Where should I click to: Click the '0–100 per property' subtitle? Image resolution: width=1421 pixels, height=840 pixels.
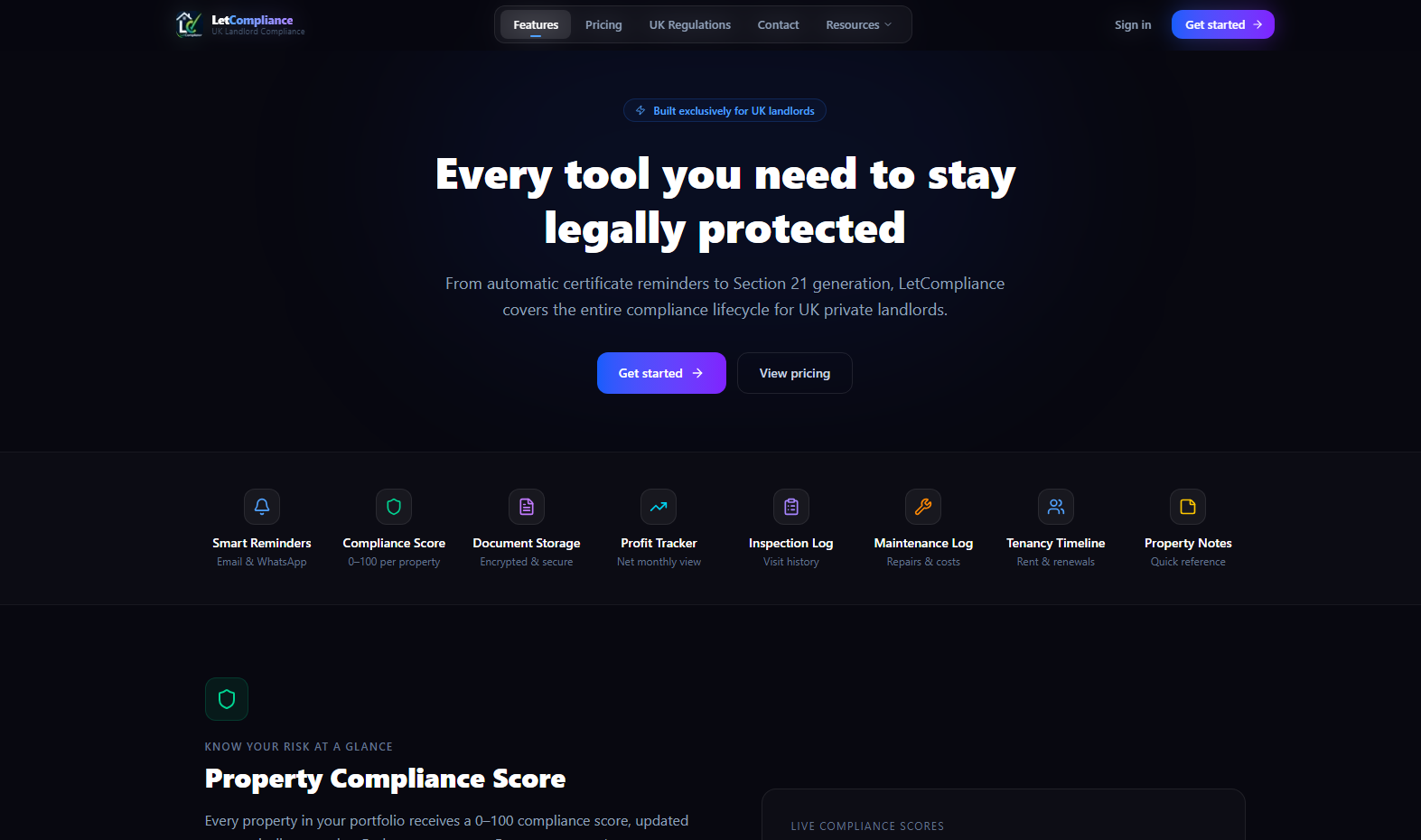pyautogui.click(x=394, y=562)
